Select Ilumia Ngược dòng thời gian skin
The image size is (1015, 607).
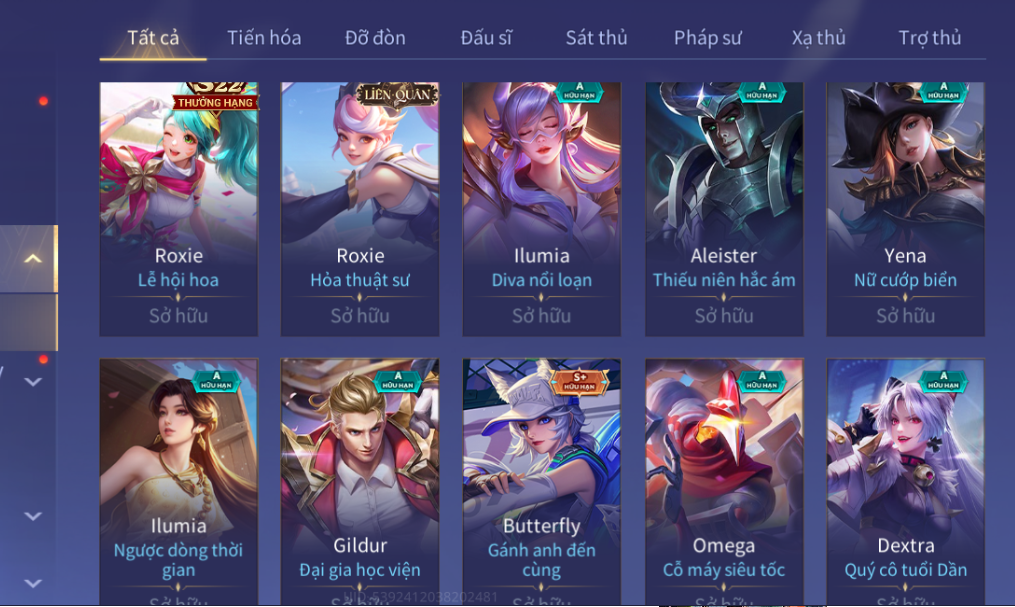(x=179, y=481)
